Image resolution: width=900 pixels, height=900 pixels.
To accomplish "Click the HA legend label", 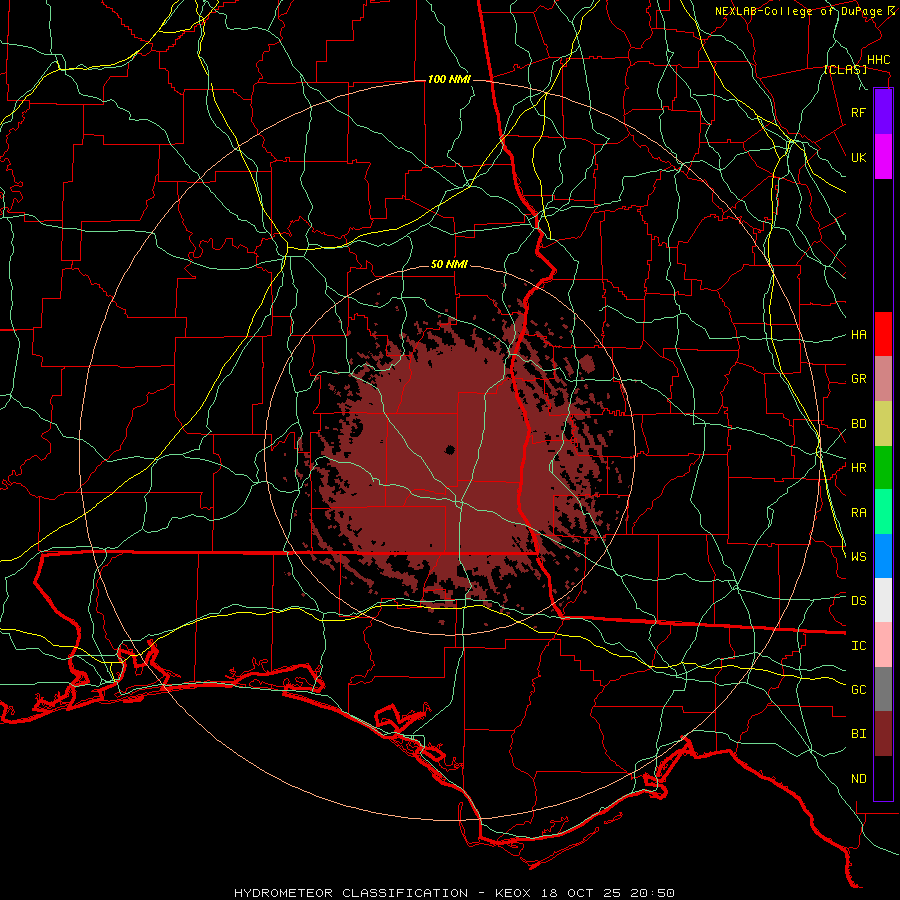I will pos(858,334).
